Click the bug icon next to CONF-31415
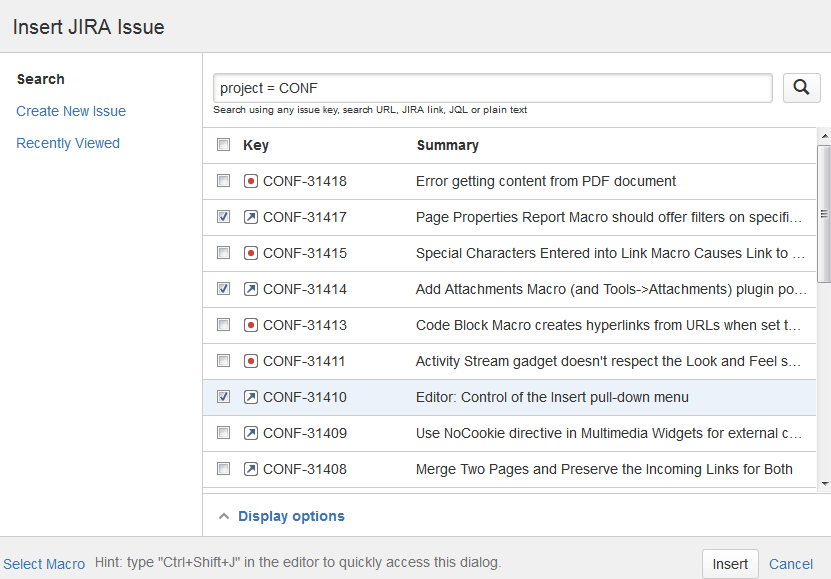The width and height of the screenshot is (831, 579). pos(251,253)
